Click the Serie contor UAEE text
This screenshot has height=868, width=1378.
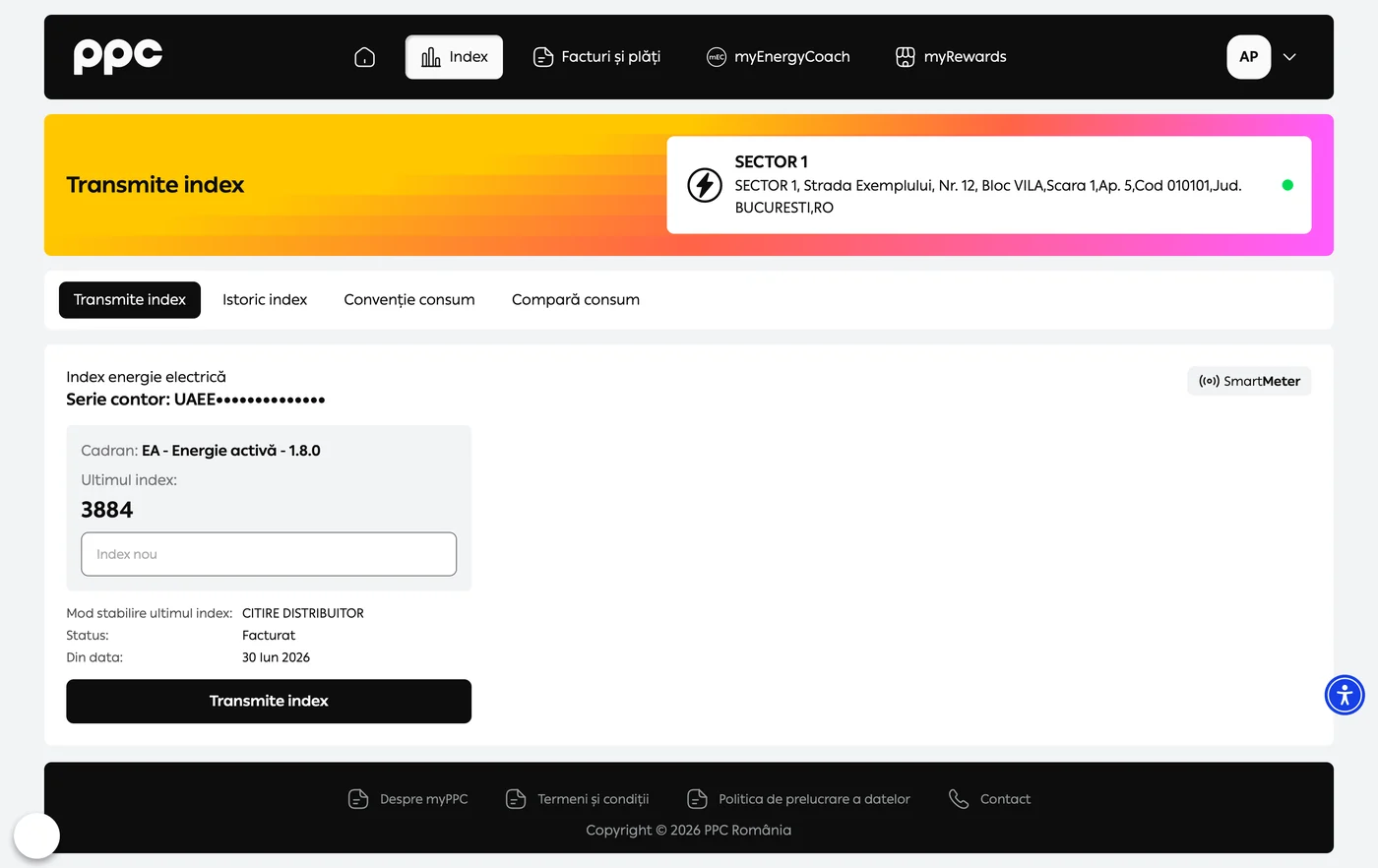[x=196, y=400]
